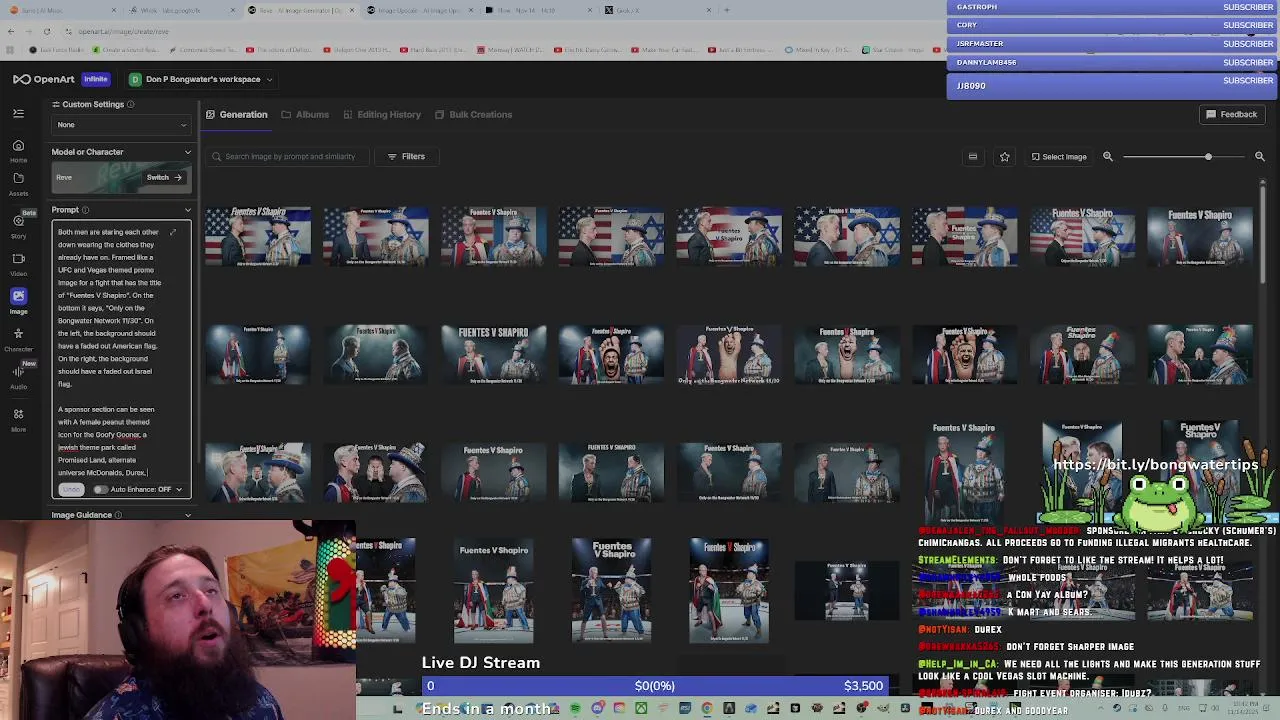Screen dimensions: 1280x720
Task: Show favorites with the star icon
Action: pyautogui.click(x=1005, y=156)
